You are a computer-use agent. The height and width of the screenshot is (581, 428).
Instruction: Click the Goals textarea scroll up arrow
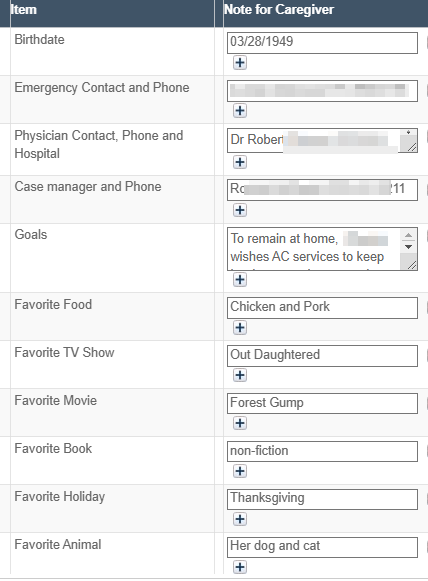[x=408, y=235]
